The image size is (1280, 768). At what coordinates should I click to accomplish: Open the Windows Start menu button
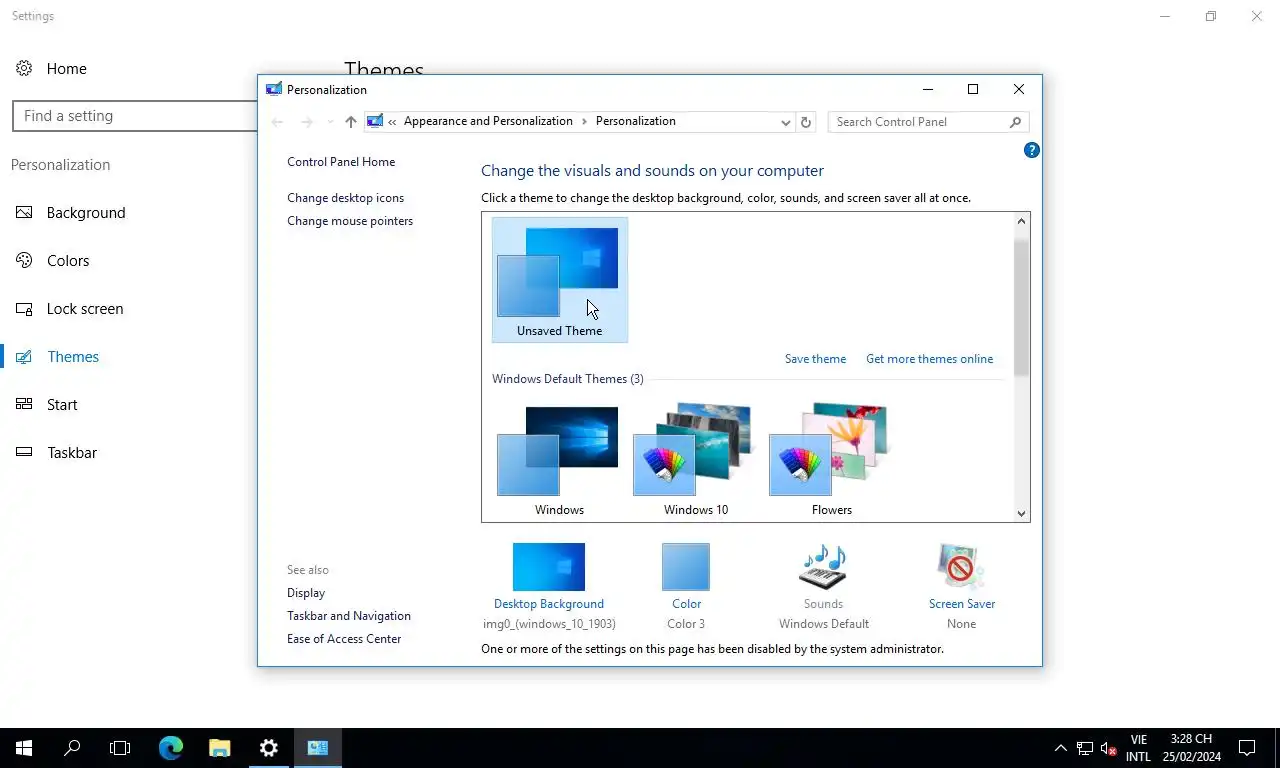[24, 748]
